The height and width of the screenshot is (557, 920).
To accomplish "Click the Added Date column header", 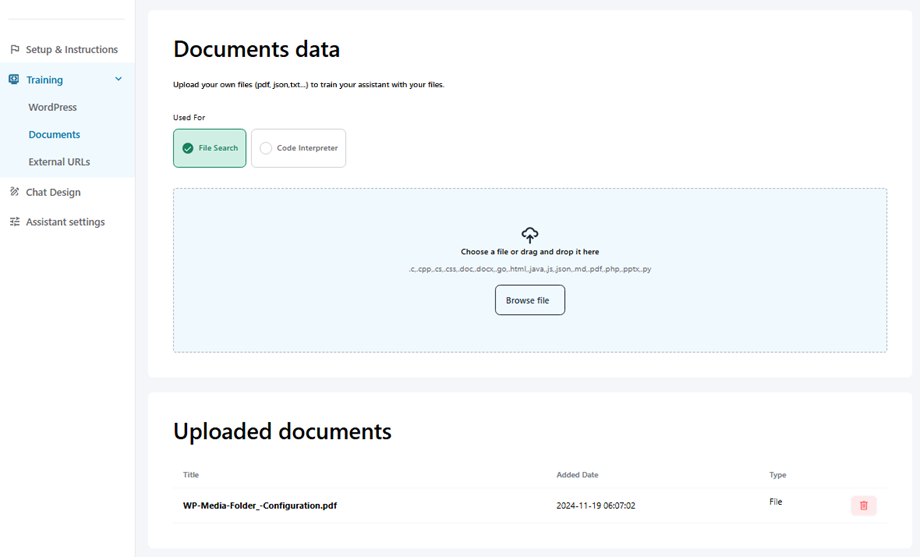I will click(x=577, y=475).
